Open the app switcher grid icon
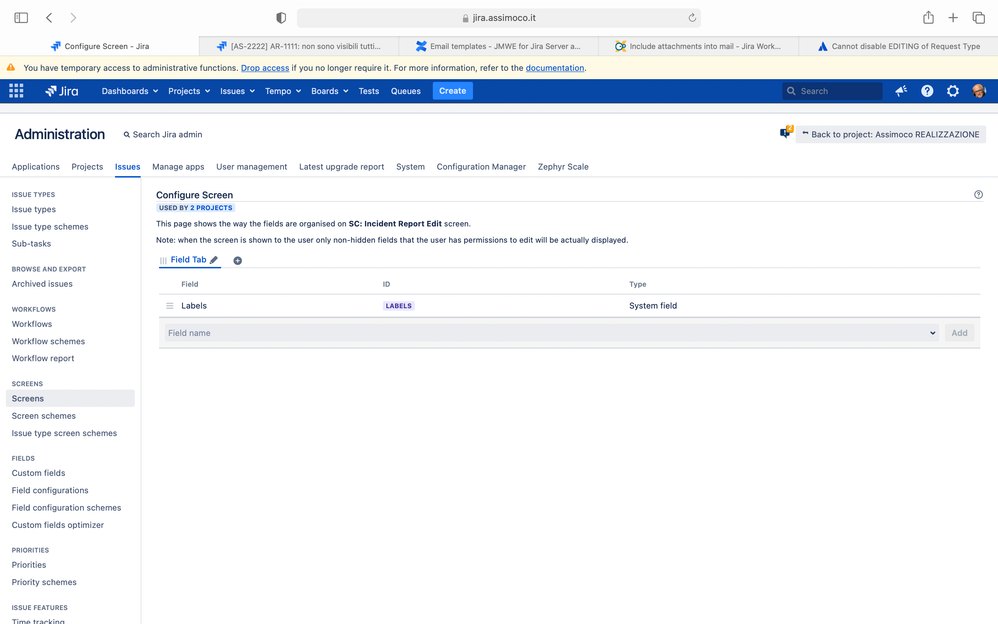This screenshot has width=998, height=624. pos(15,90)
